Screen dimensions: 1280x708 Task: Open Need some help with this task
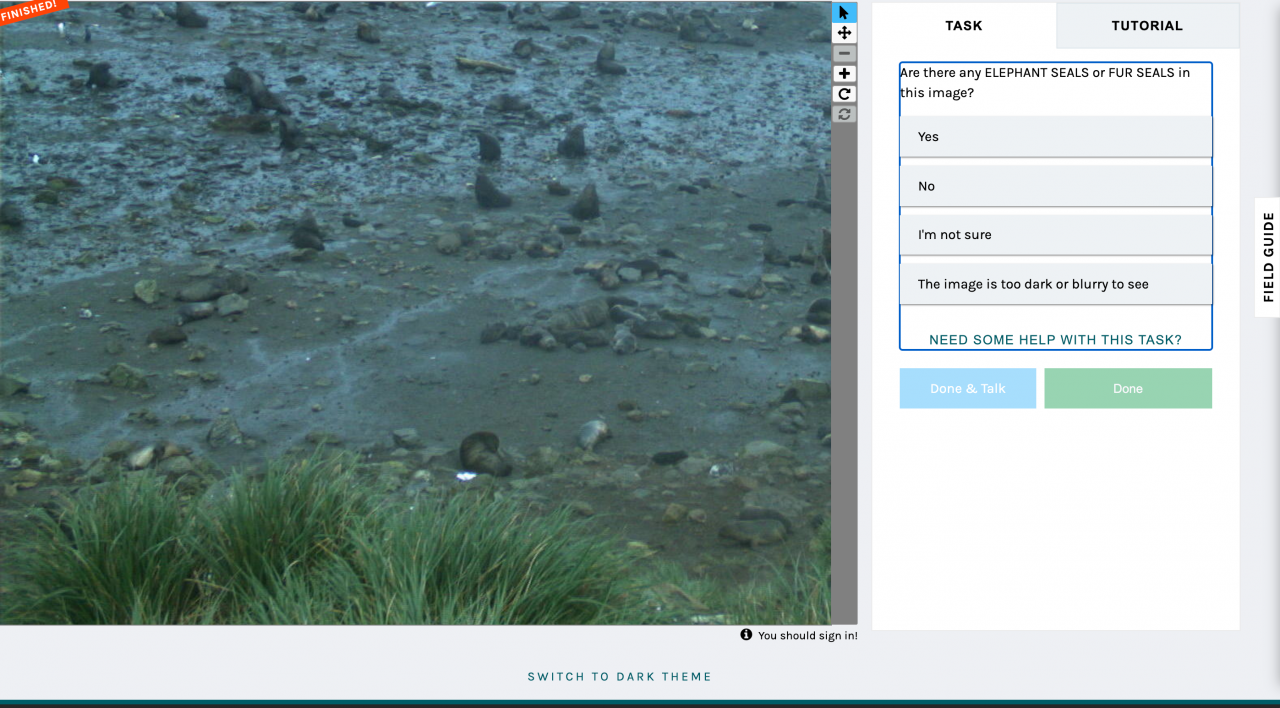pyautogui.click(x=1055, y=340)
